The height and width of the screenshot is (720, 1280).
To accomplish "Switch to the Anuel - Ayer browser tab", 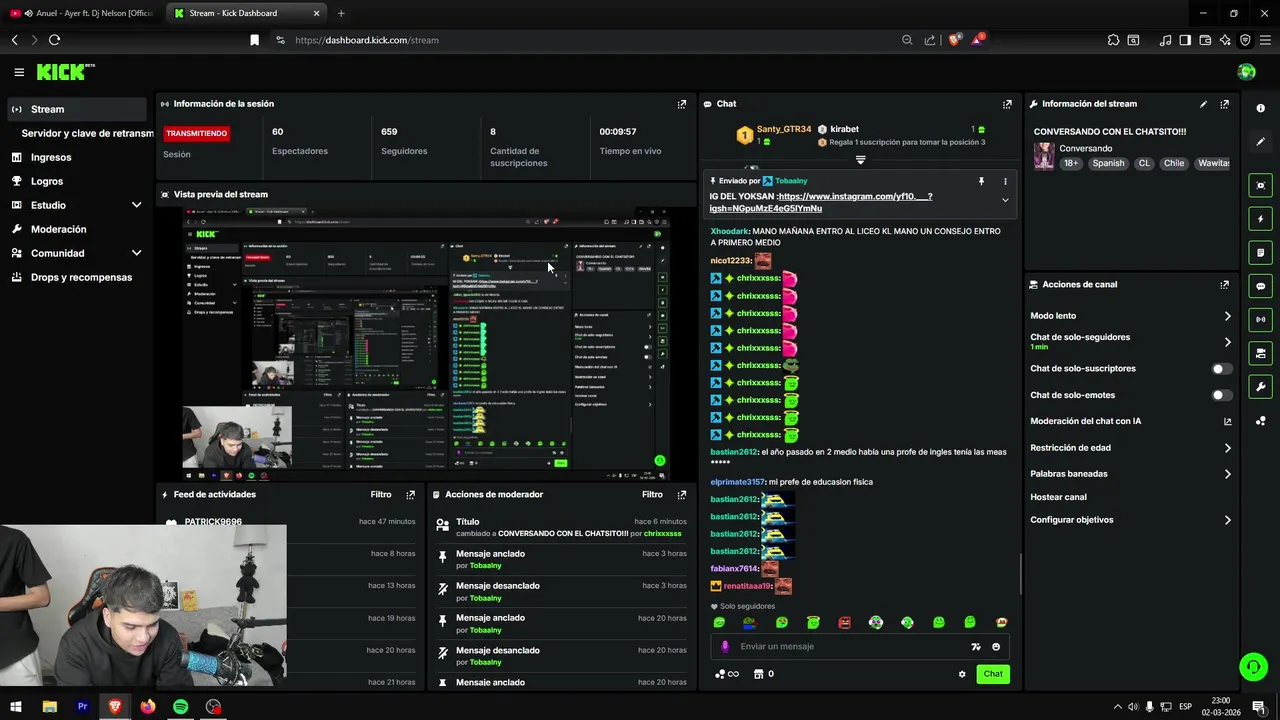I will tap(82, 13).
